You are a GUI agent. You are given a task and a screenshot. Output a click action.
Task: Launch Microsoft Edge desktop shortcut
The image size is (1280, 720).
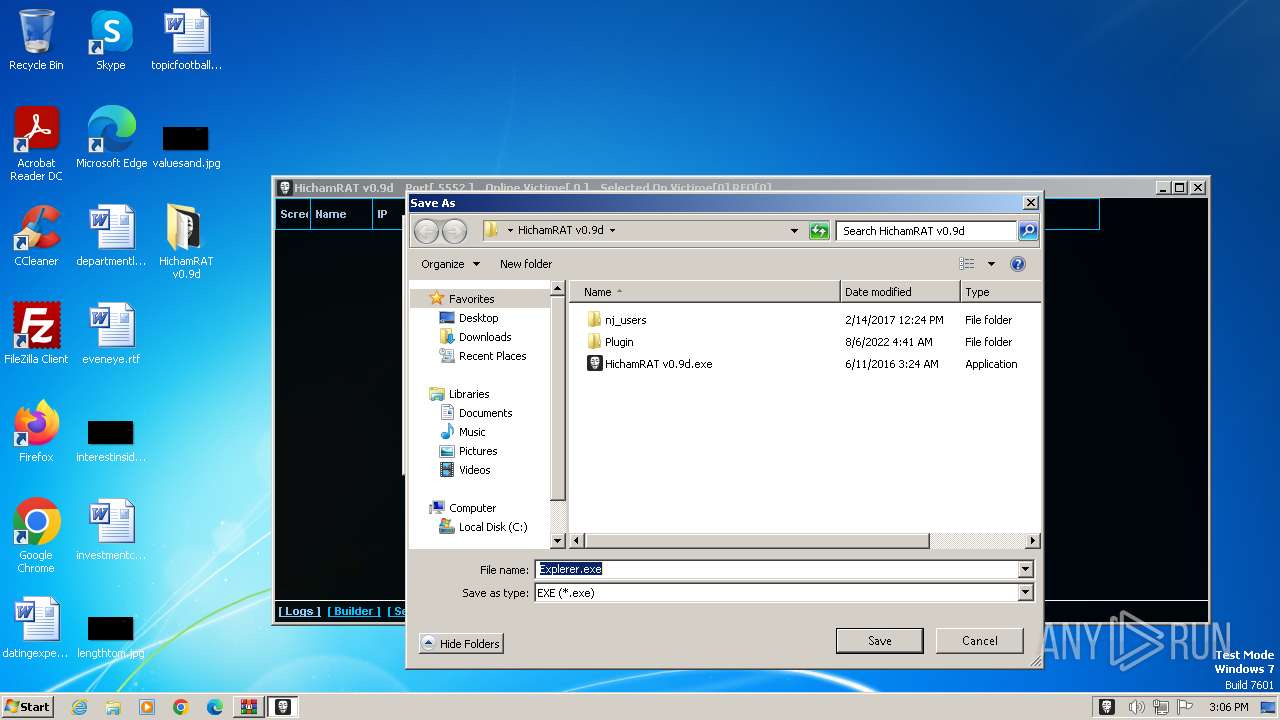111,138
